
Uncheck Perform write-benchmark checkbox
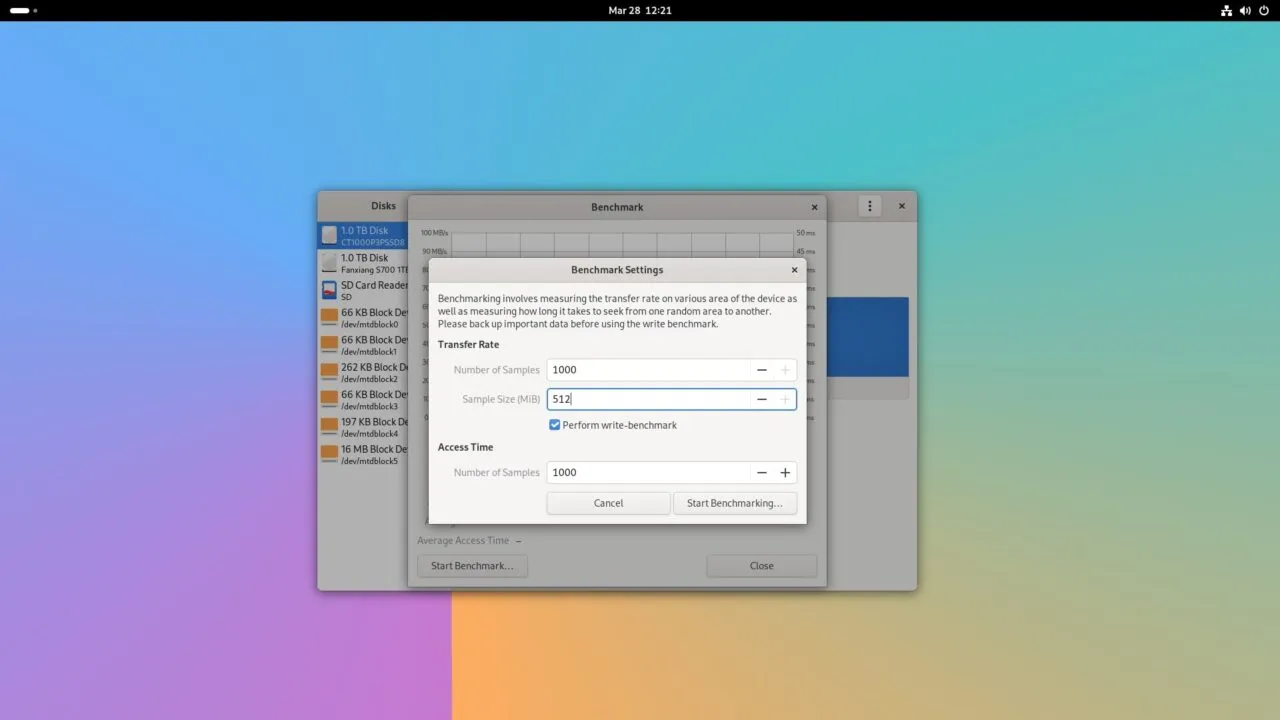[x=555, y=425]
